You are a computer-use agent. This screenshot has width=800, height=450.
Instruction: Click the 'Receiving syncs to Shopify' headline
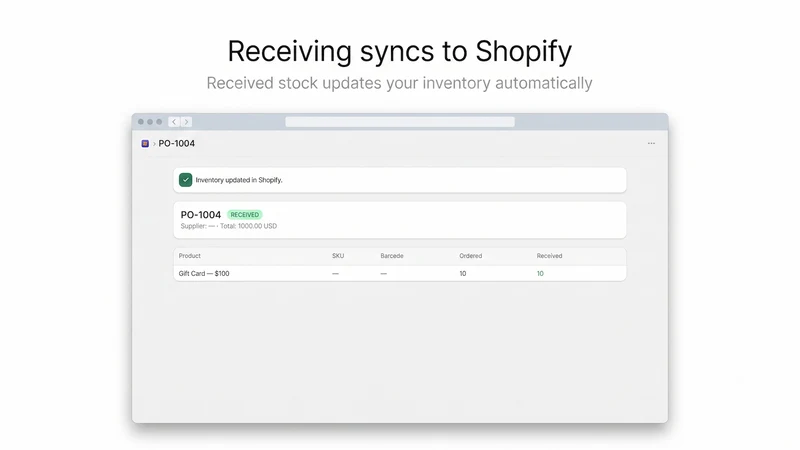coord(399,52)
